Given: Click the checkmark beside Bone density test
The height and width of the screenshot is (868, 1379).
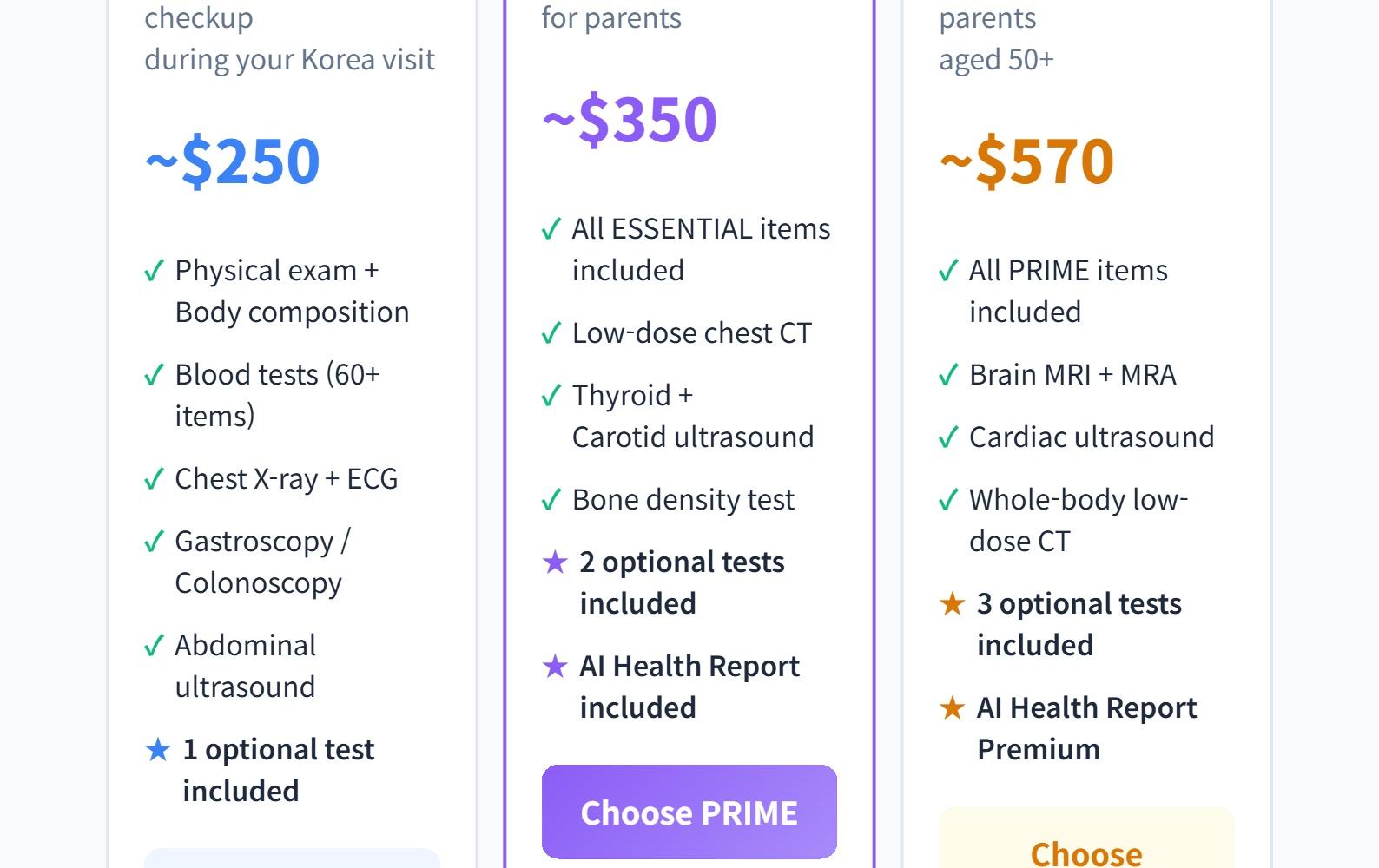Looking at the screenshot, I should click(551, 500).
